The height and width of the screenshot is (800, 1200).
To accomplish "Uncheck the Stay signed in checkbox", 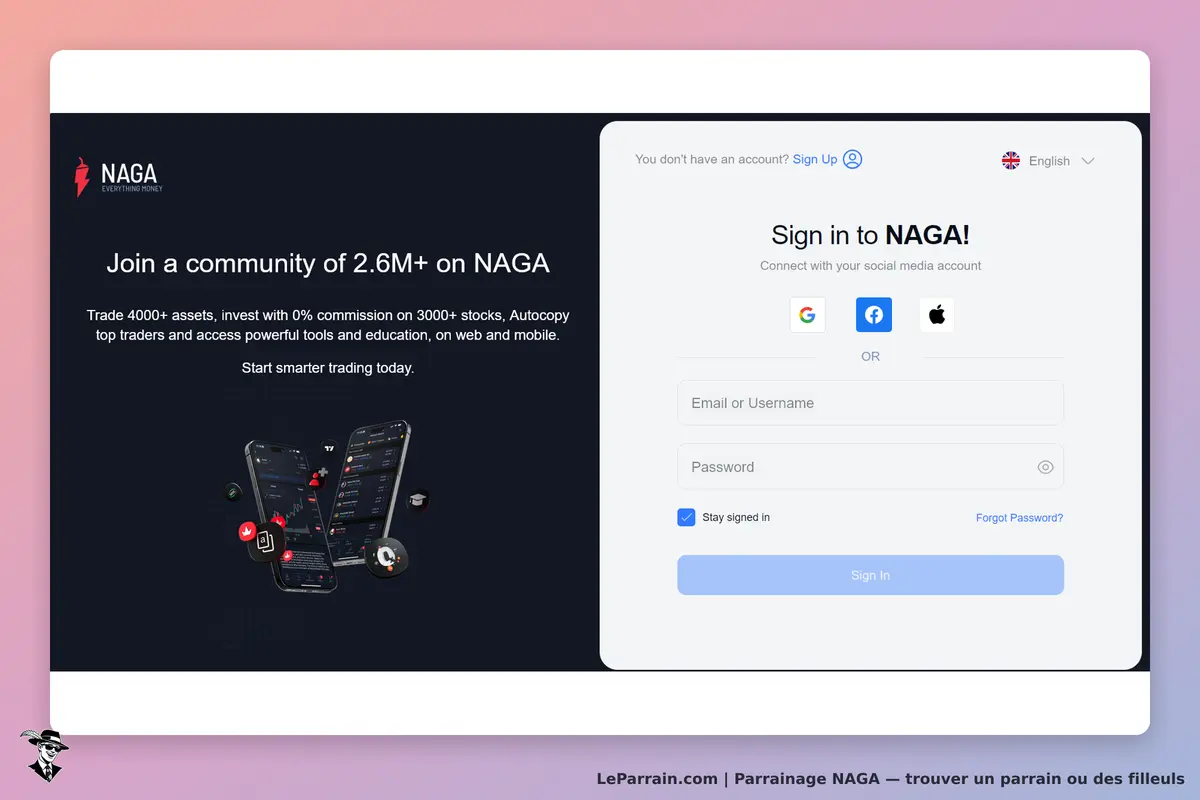I will point(686,517).
